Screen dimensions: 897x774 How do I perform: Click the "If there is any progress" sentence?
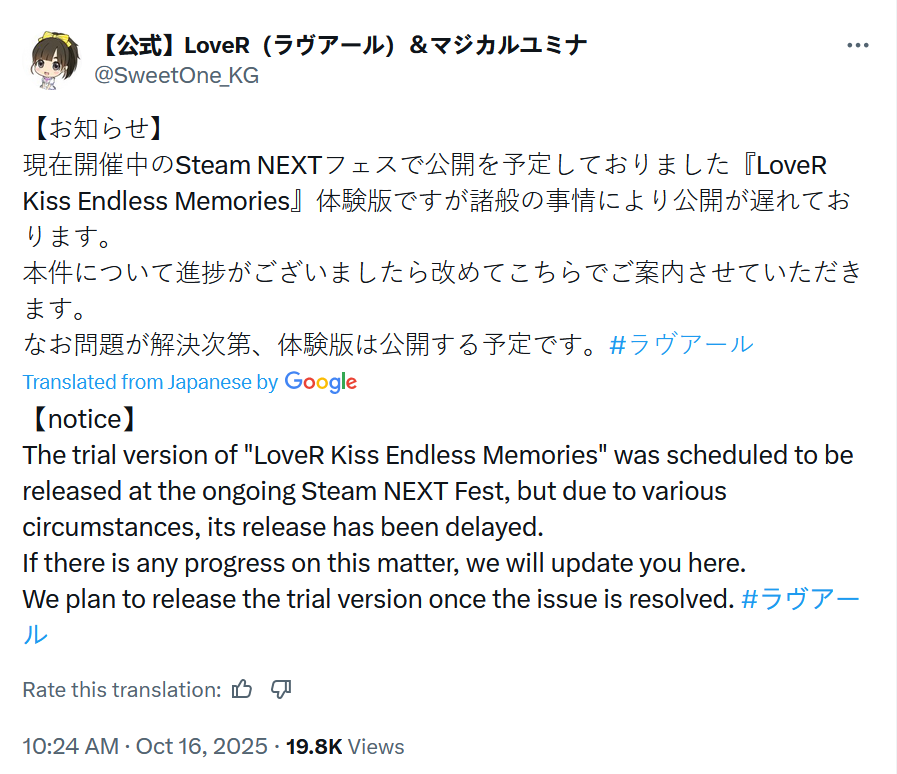pos(384,563)
